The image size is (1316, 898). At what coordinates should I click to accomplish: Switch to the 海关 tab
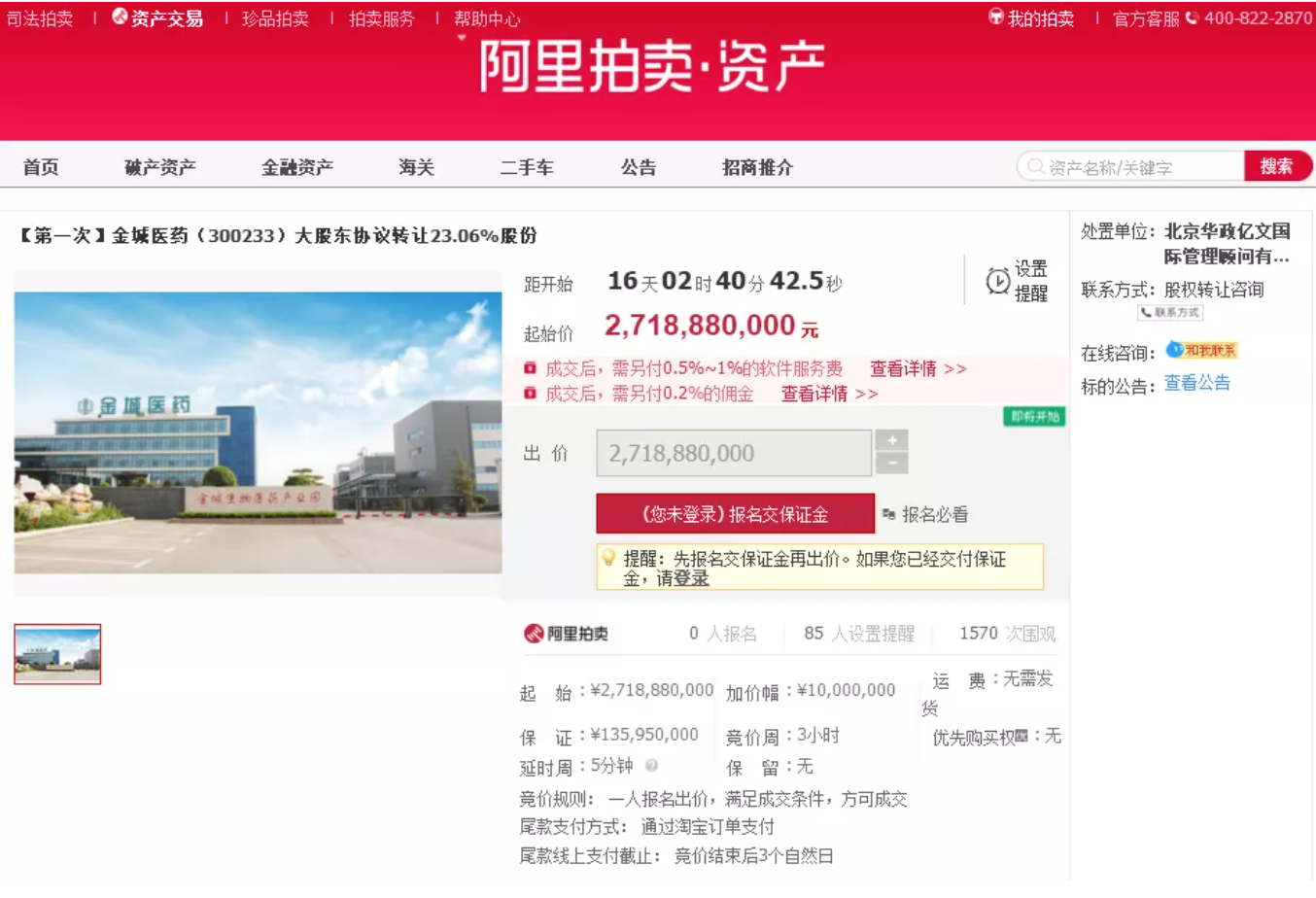point(416,167)
